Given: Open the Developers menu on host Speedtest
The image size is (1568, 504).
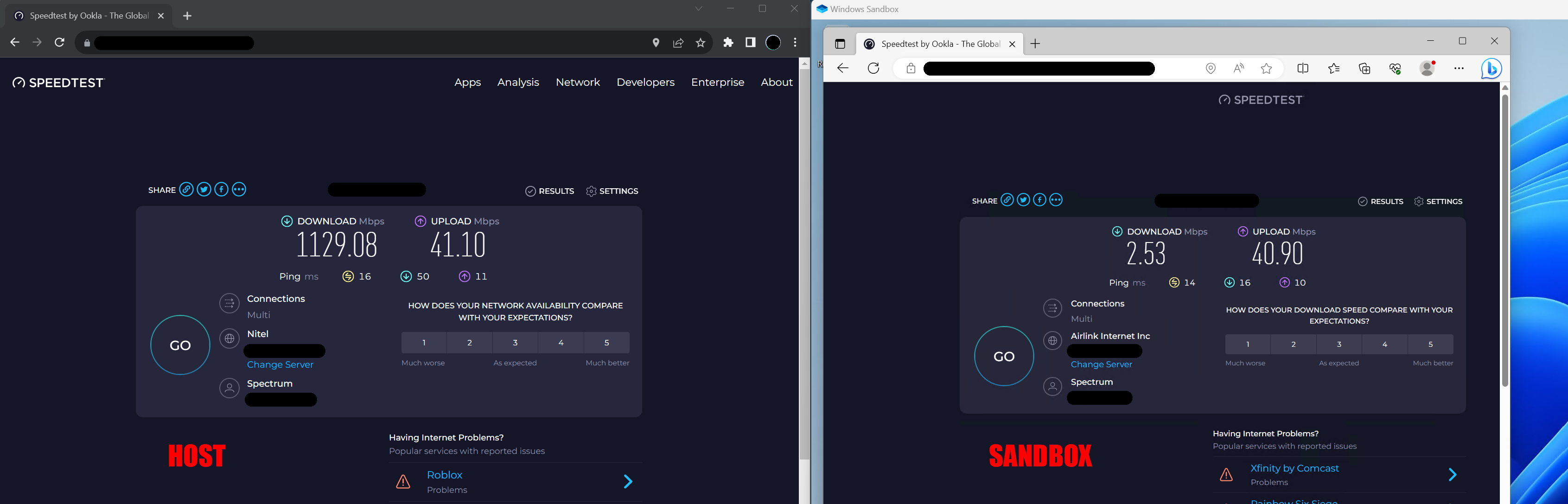Looking at the screenshot, I should pyautogui.click(x=645, y=82).
